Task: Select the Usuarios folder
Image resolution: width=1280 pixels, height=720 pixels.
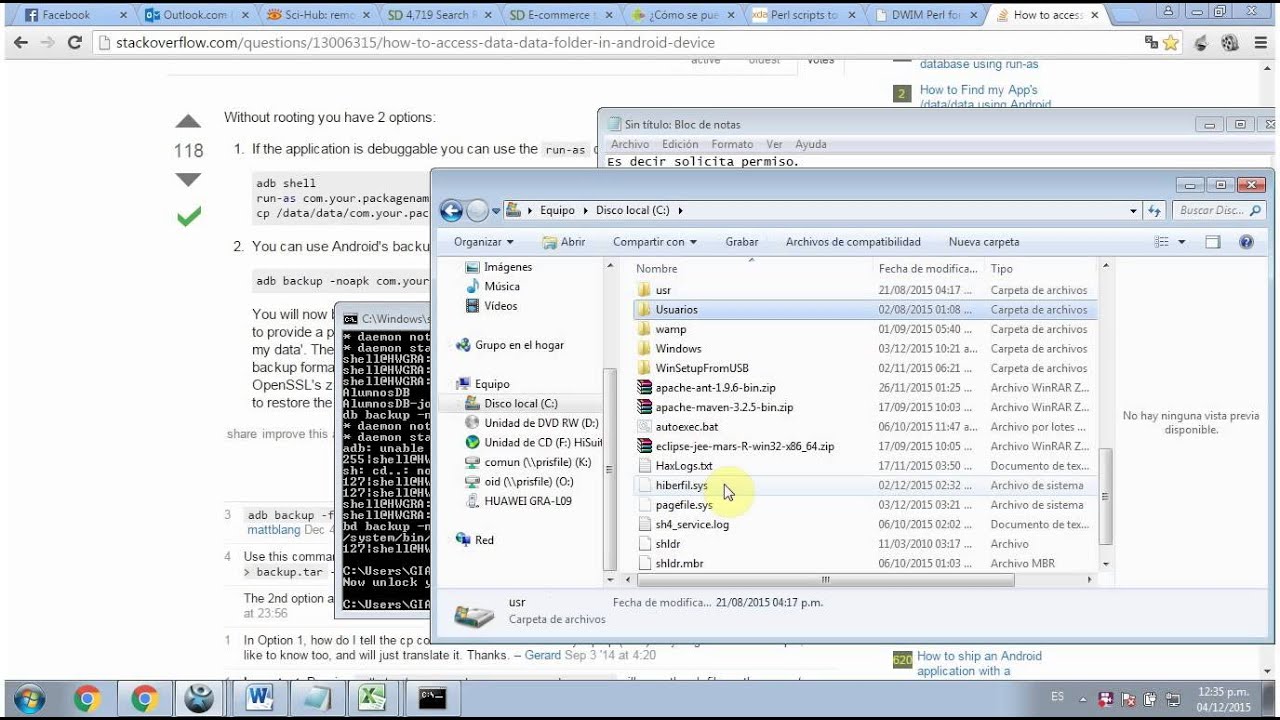Action: point(866,310)
